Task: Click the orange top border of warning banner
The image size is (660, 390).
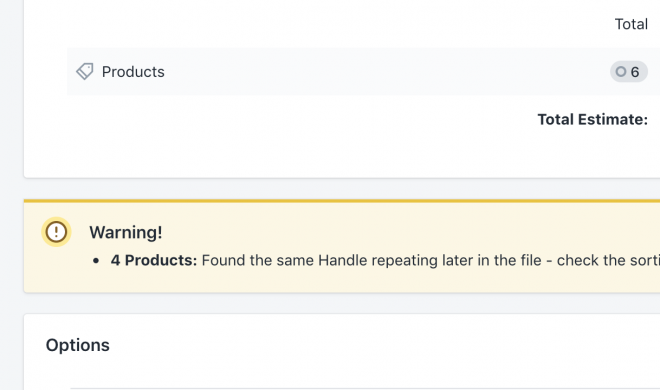Action: (x=342, y=201)
